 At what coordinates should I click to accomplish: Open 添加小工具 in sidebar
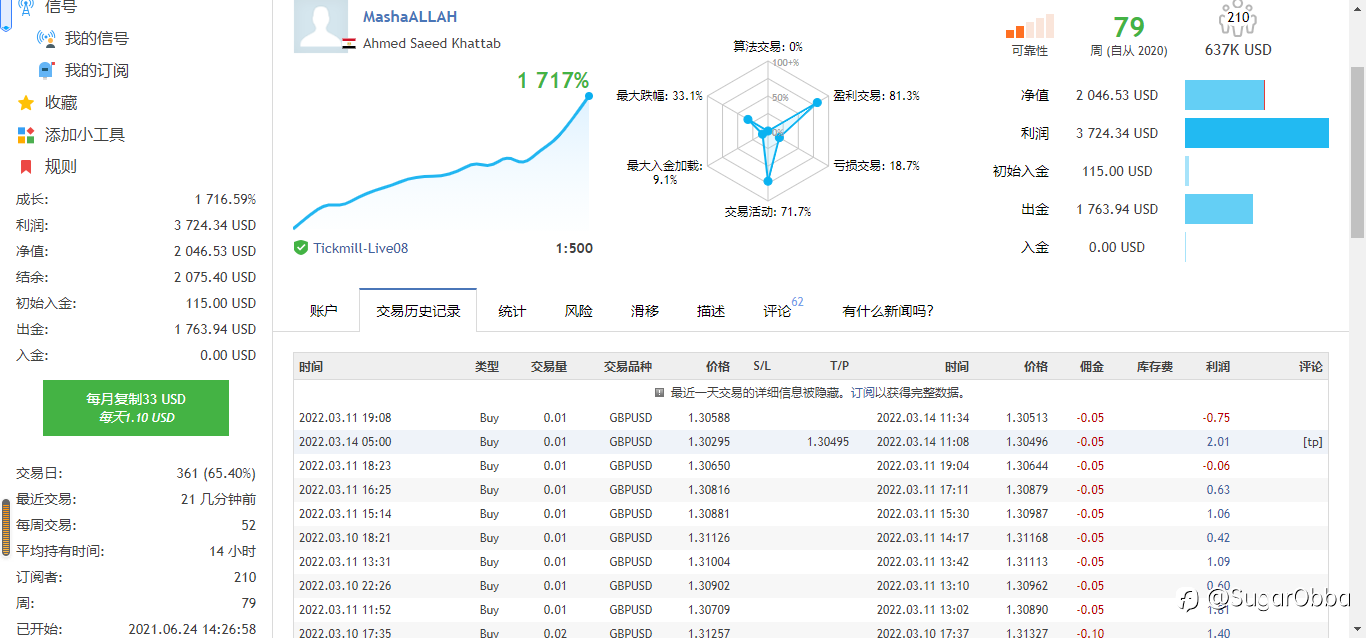tap(85, 135)
